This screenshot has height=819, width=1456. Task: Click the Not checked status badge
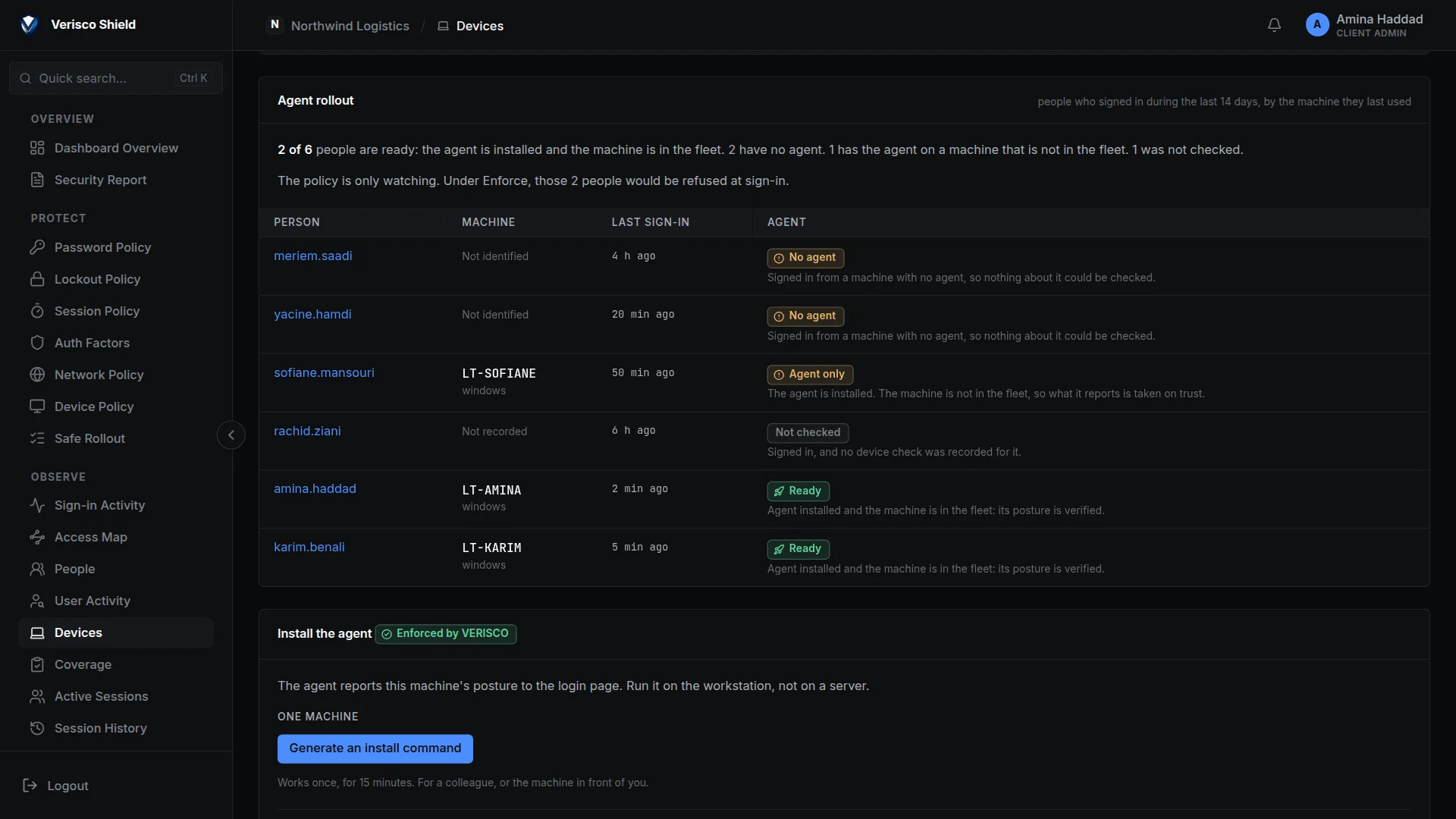pyautogui.click(x=808, y=433)
